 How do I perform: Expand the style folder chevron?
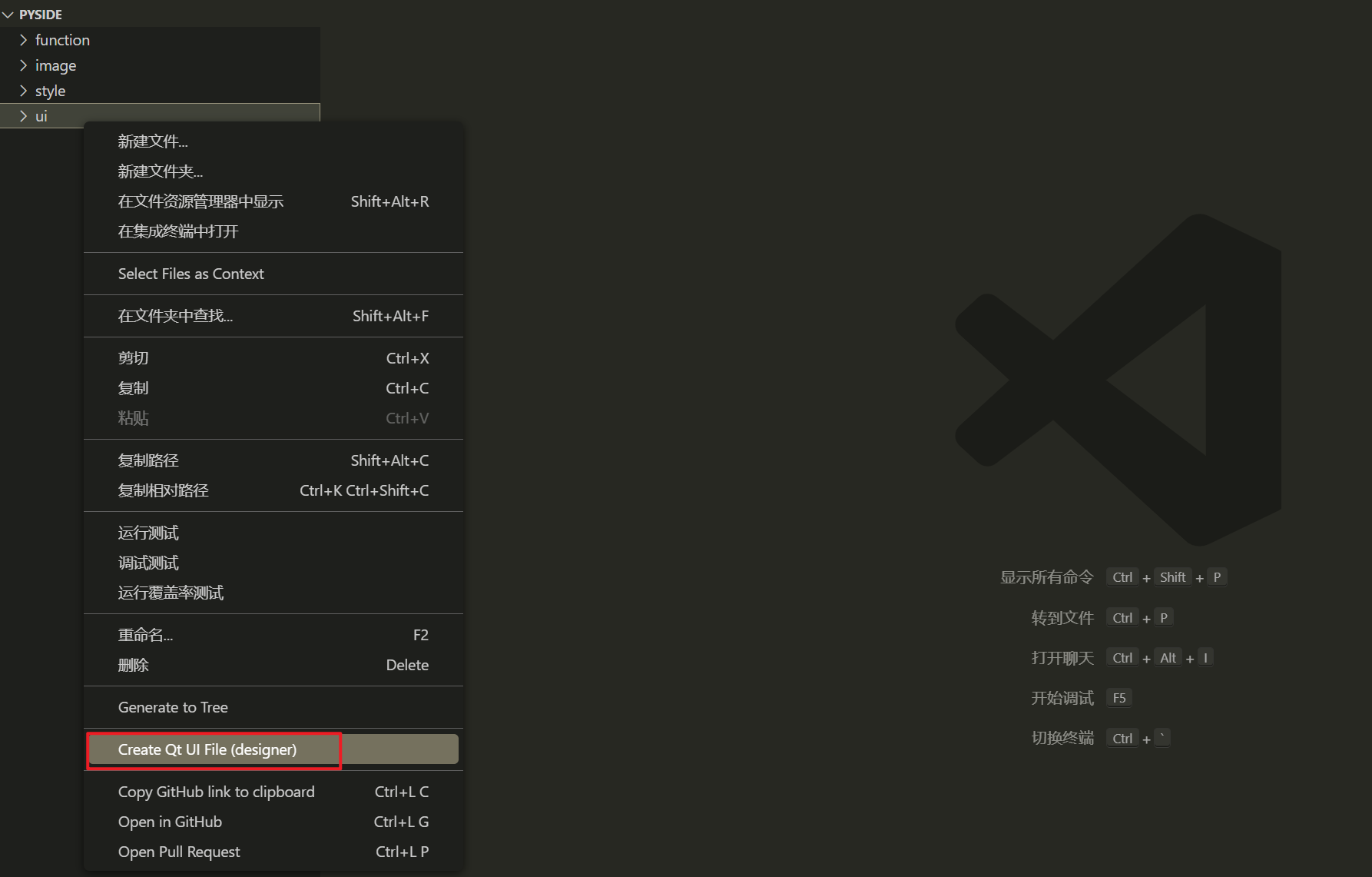tap(24, 91)
